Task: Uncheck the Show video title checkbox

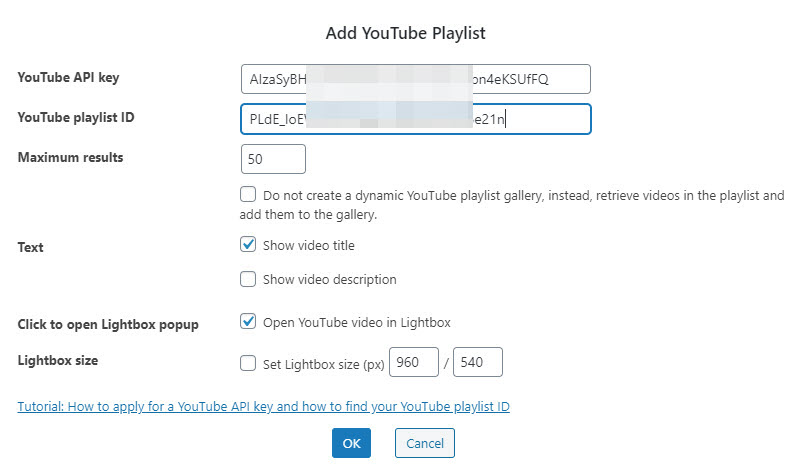Action: click(x=248, y=245)
